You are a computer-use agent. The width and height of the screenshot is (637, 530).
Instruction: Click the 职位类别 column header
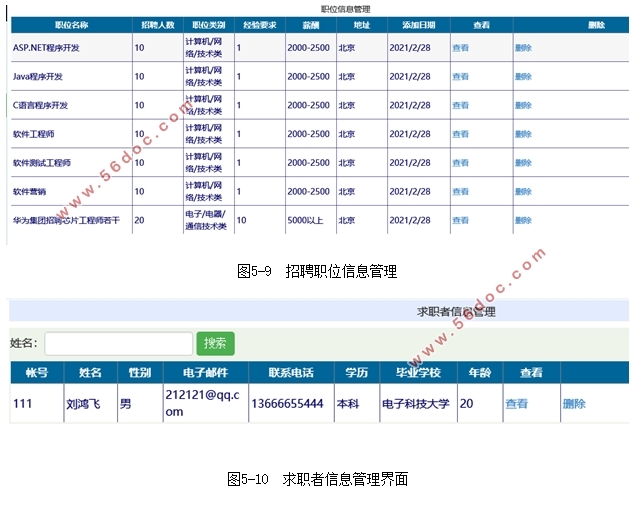[x=209, y=25]
